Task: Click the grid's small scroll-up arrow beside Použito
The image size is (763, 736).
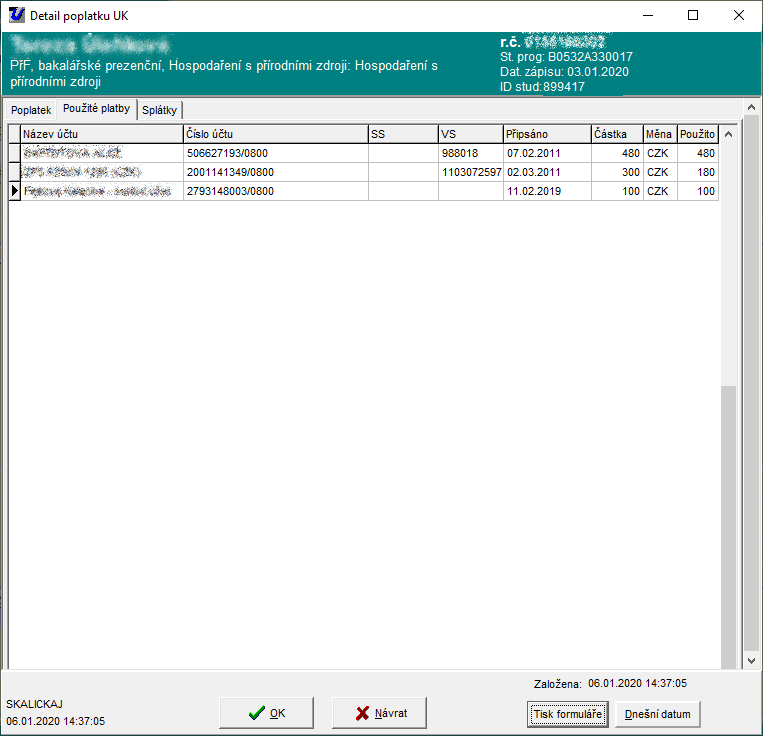Action: tap(728, 134)
